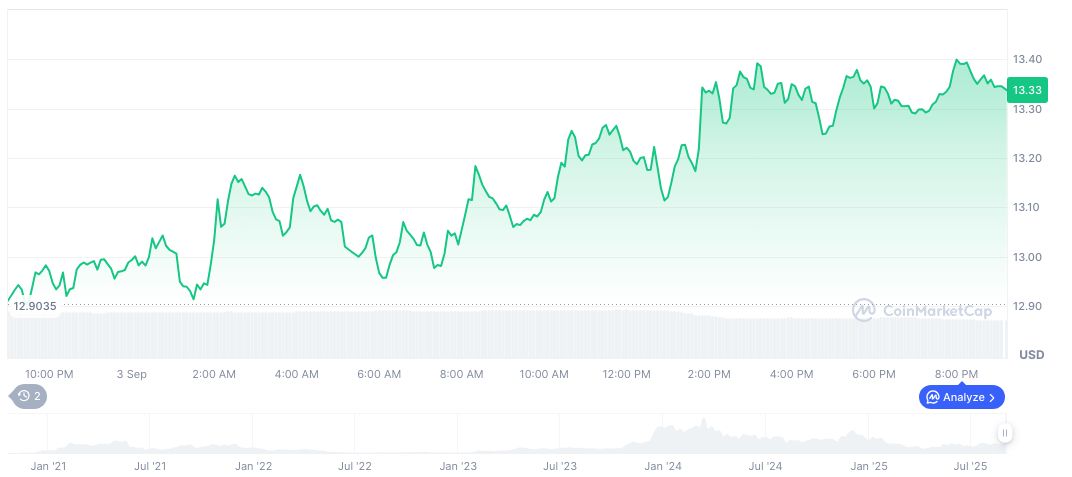Click the 12:00 PM time axis label
Screen dimensions: 1072x477
(626, 374)
